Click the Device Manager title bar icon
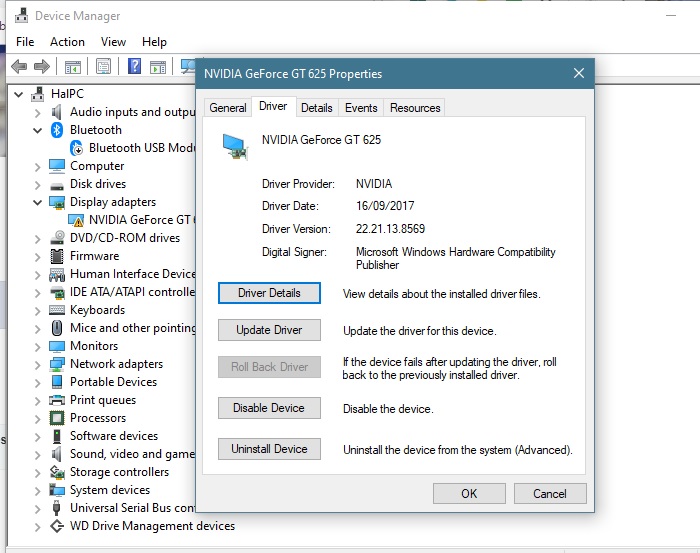 (21, 16)
